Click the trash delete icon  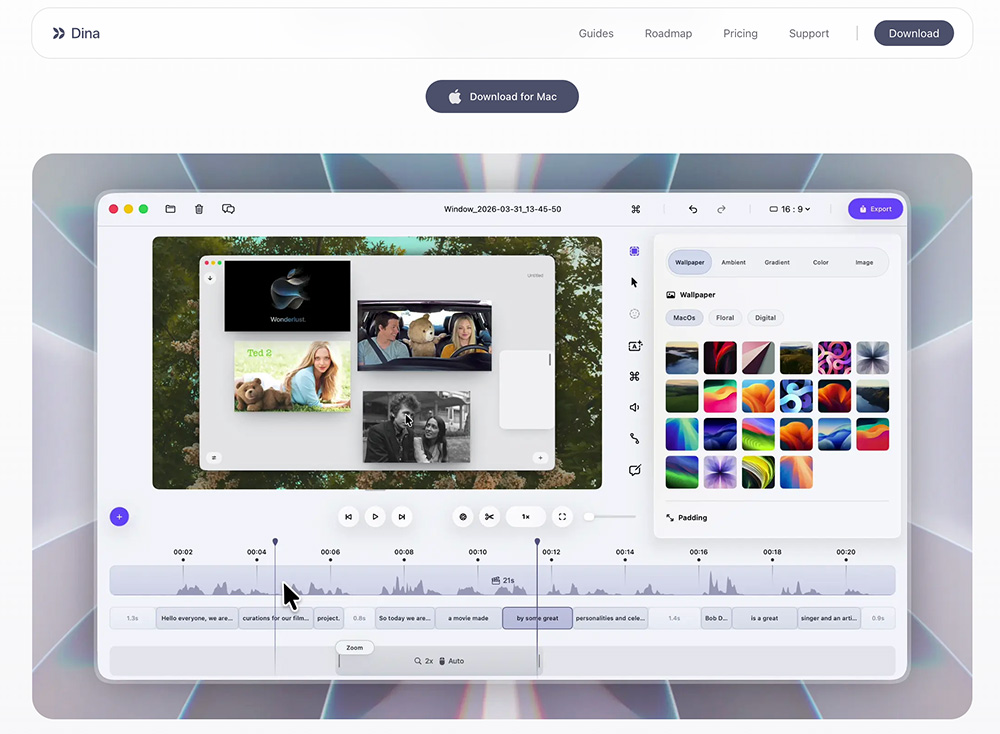point(199,209)
